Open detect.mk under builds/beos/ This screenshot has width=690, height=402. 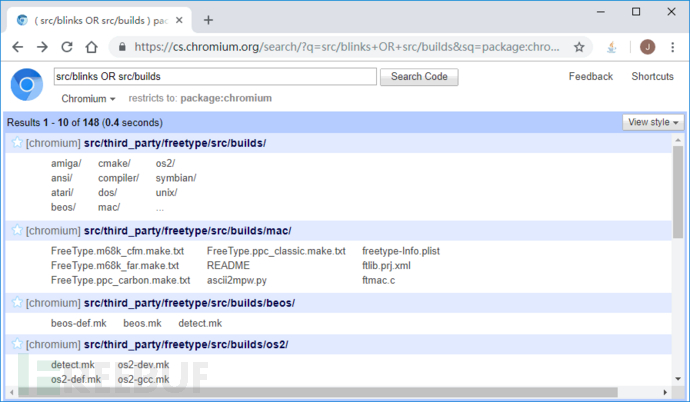pos(200,323)
